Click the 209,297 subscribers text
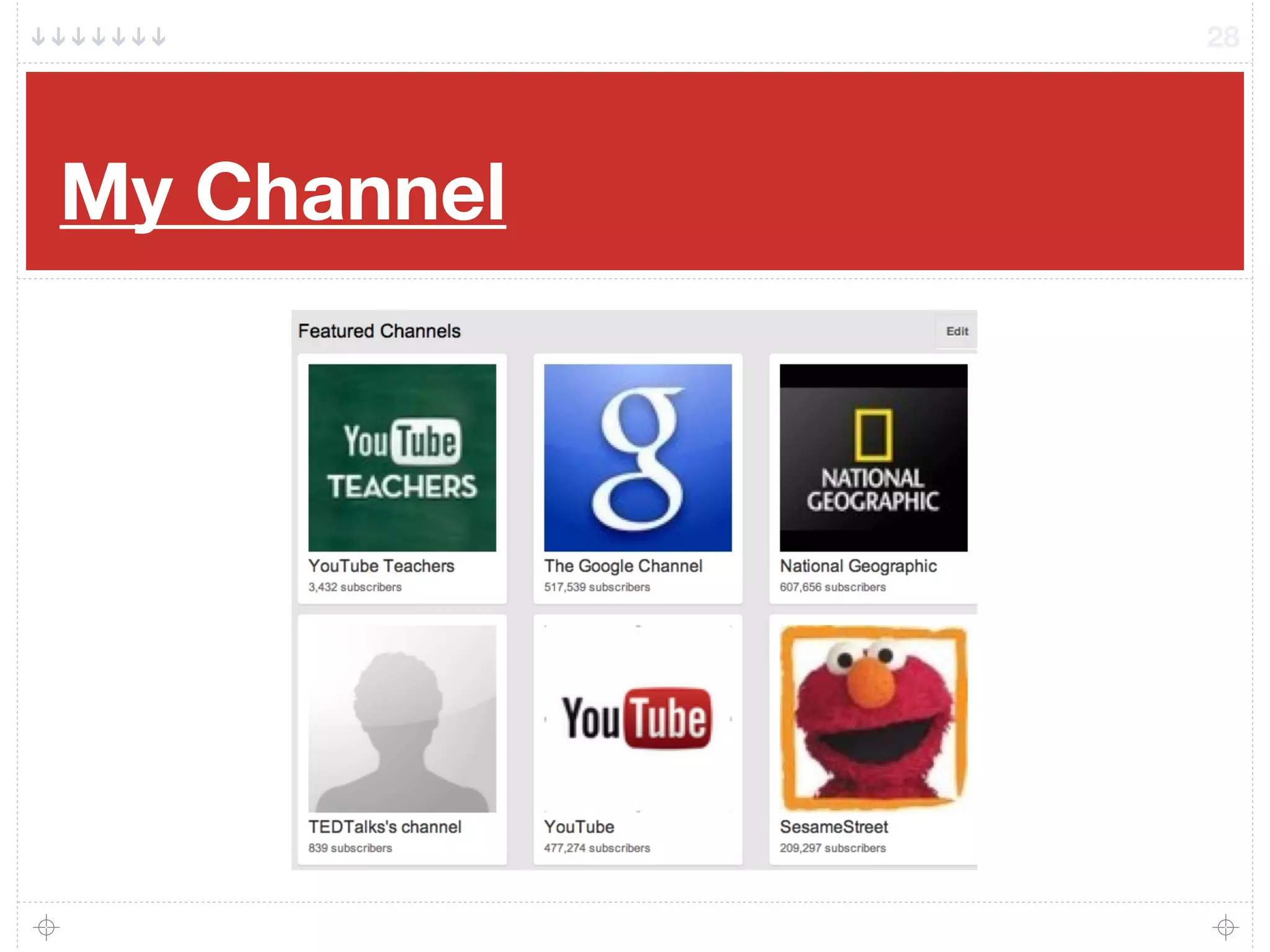This screenshot has height=952, width=1270. pyautogui.click(x=833, y=848)
